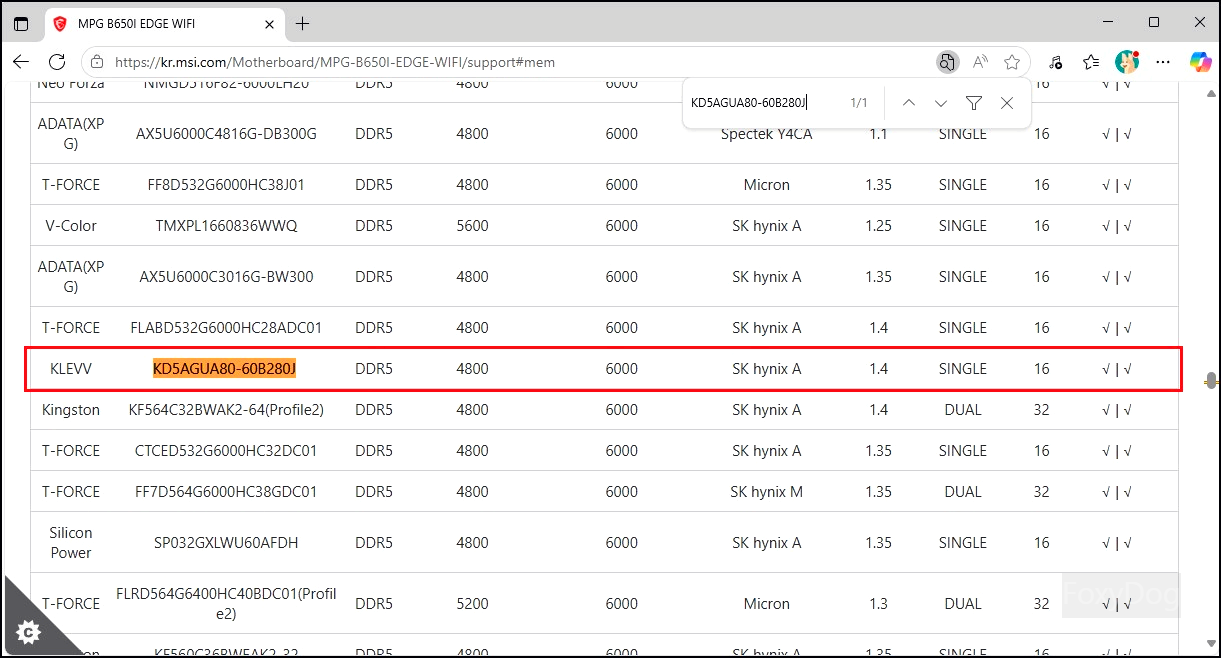Click Micron chipset in FF8D532G6000HC38J01 row
The image size is (1221, 658).
click(x=767, y=185)
